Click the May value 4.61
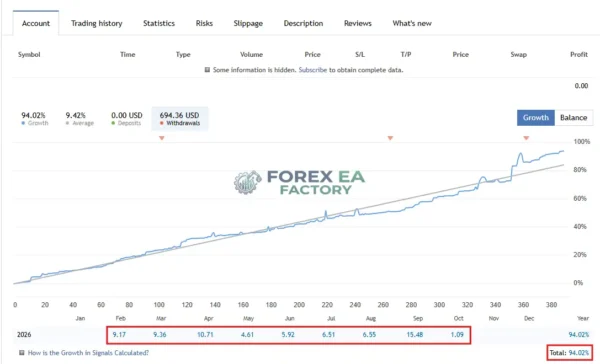The width and height of the screenshot is (600, 364). point(247,335)
